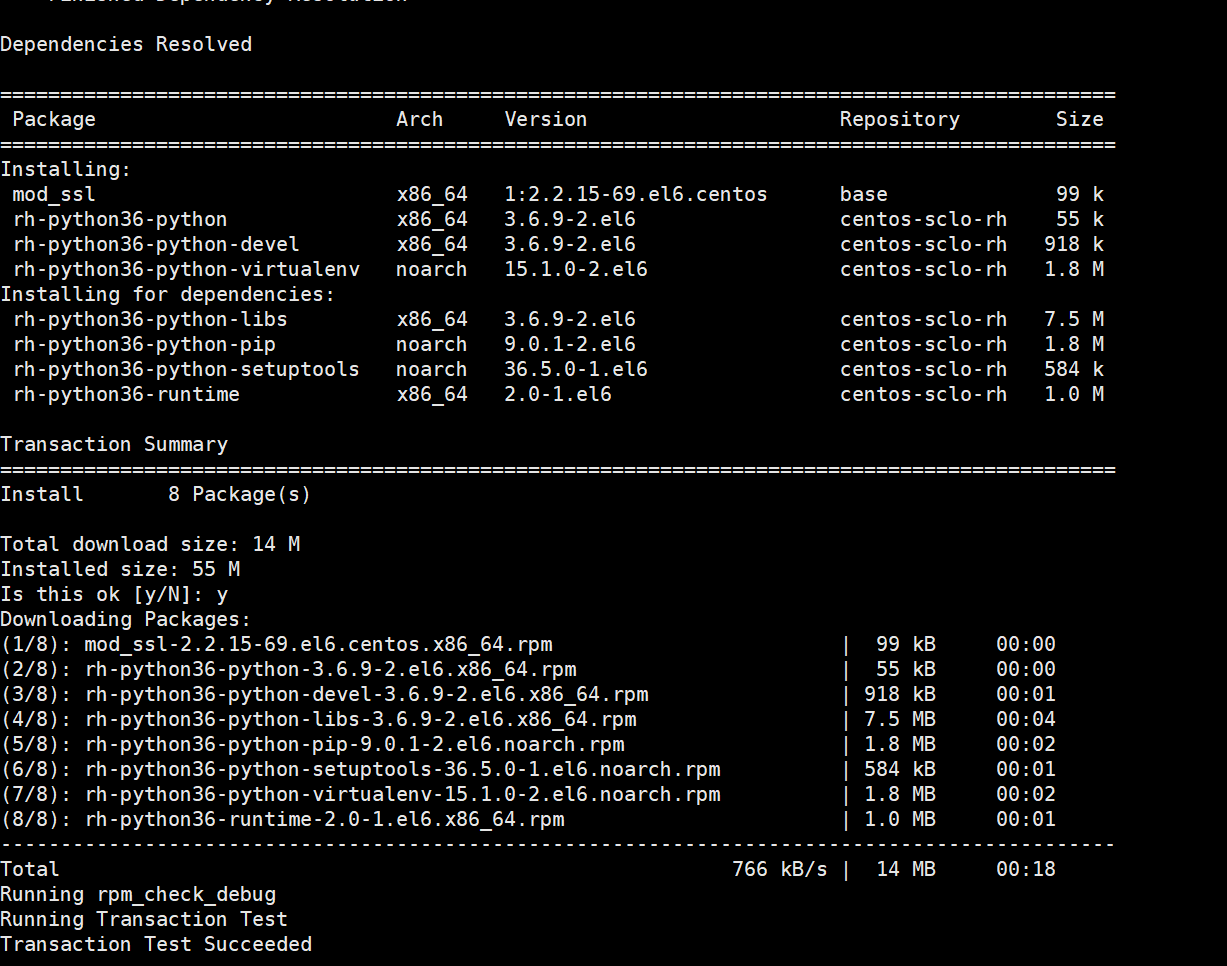Click rh-python36-python-setuptools package name in table

[x=186, y=369]
